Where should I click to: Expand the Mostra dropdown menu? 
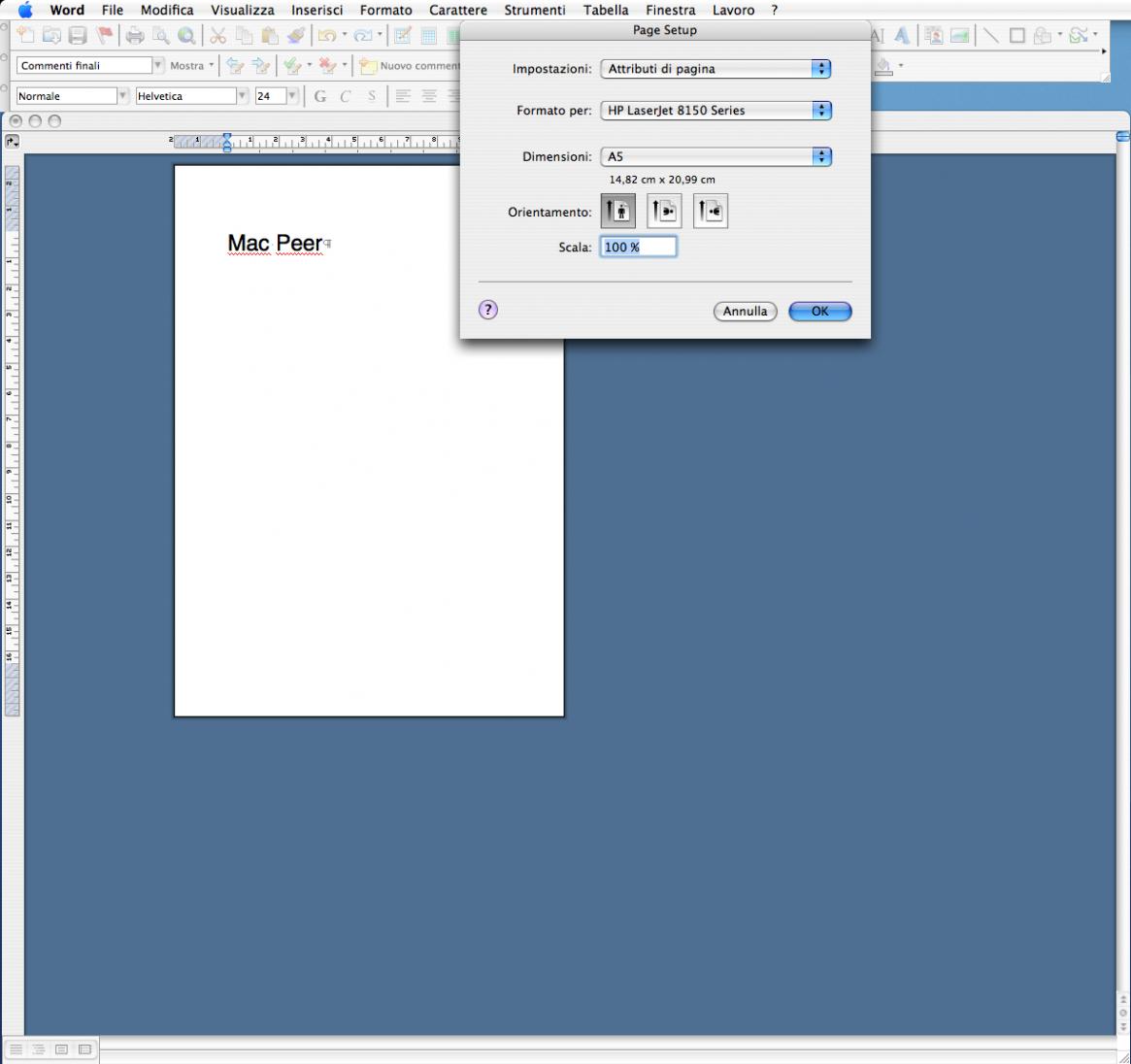pyautogui.click(x=192, y=66)
